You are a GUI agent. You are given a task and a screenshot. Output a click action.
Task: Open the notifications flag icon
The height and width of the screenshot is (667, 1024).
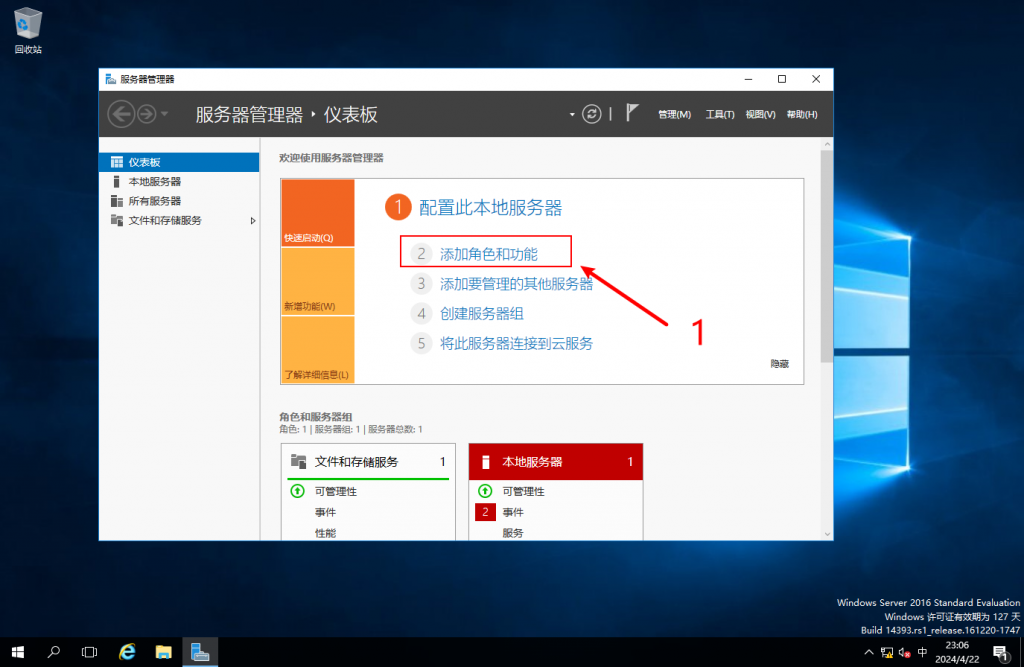click(631, 113)
